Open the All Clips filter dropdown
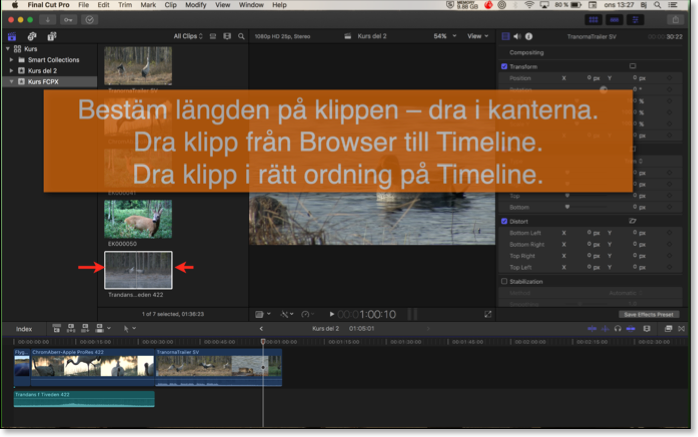This screenshot has height=437, width=698. 188,36
